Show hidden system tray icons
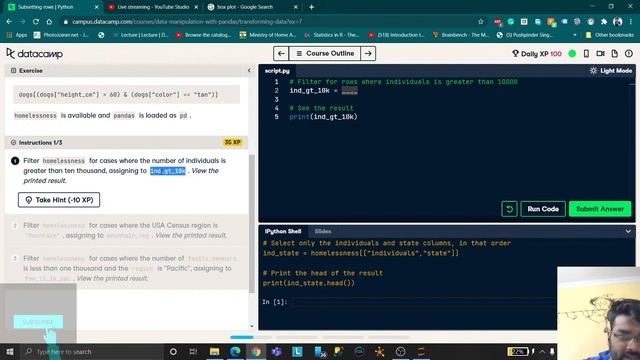The width and height of the screenshot is (640, 360). [x=542, y=351]
